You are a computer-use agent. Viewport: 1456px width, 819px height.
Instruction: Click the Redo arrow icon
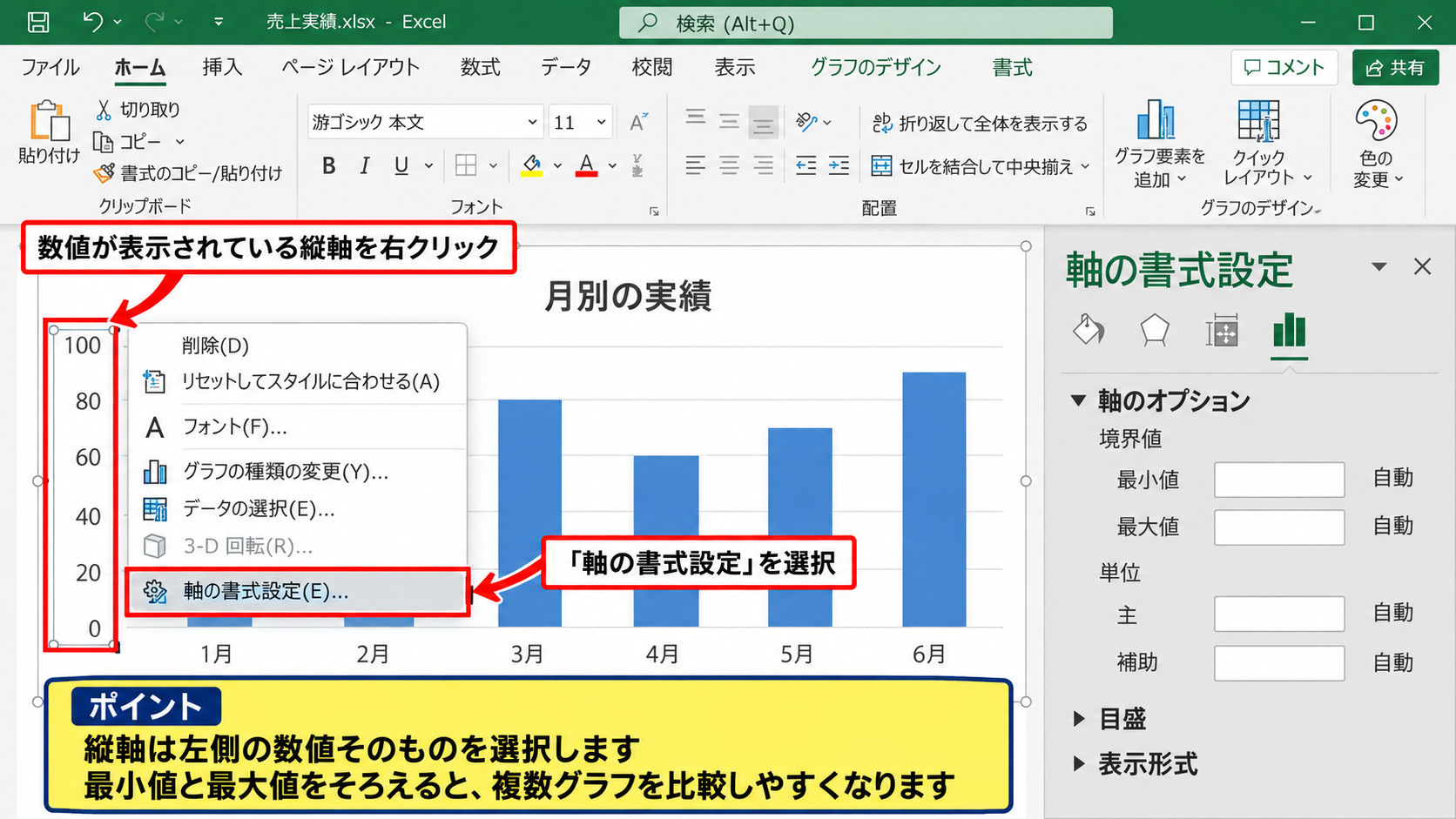[154, 21]
